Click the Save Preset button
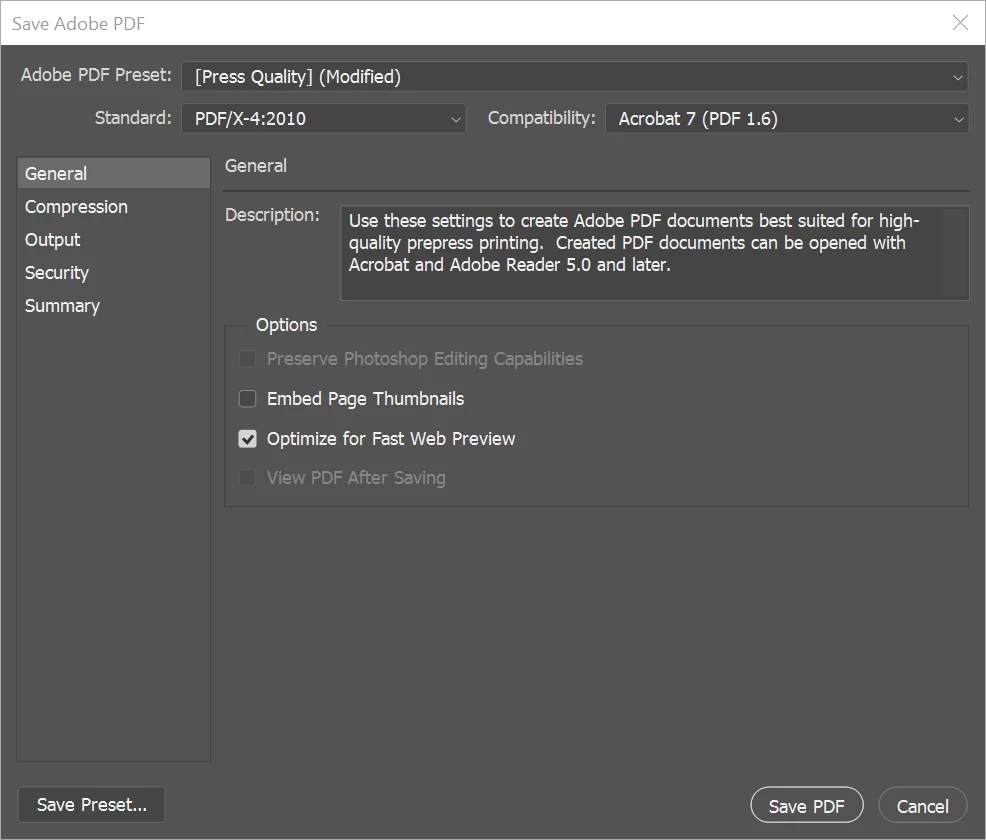The height and width of the screenshot is (840, 986). point(91,805)
